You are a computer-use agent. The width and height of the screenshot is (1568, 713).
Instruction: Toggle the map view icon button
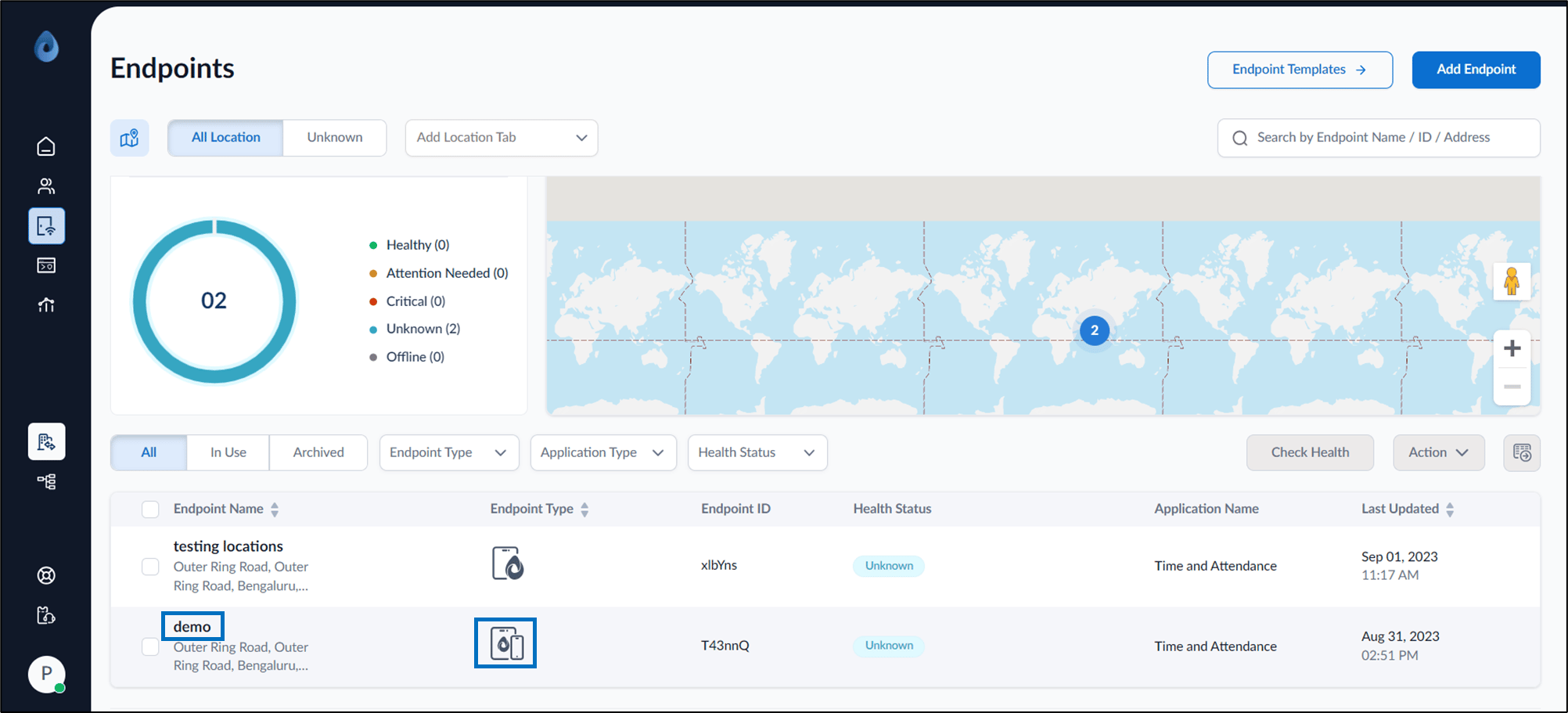tap(129, 138)
